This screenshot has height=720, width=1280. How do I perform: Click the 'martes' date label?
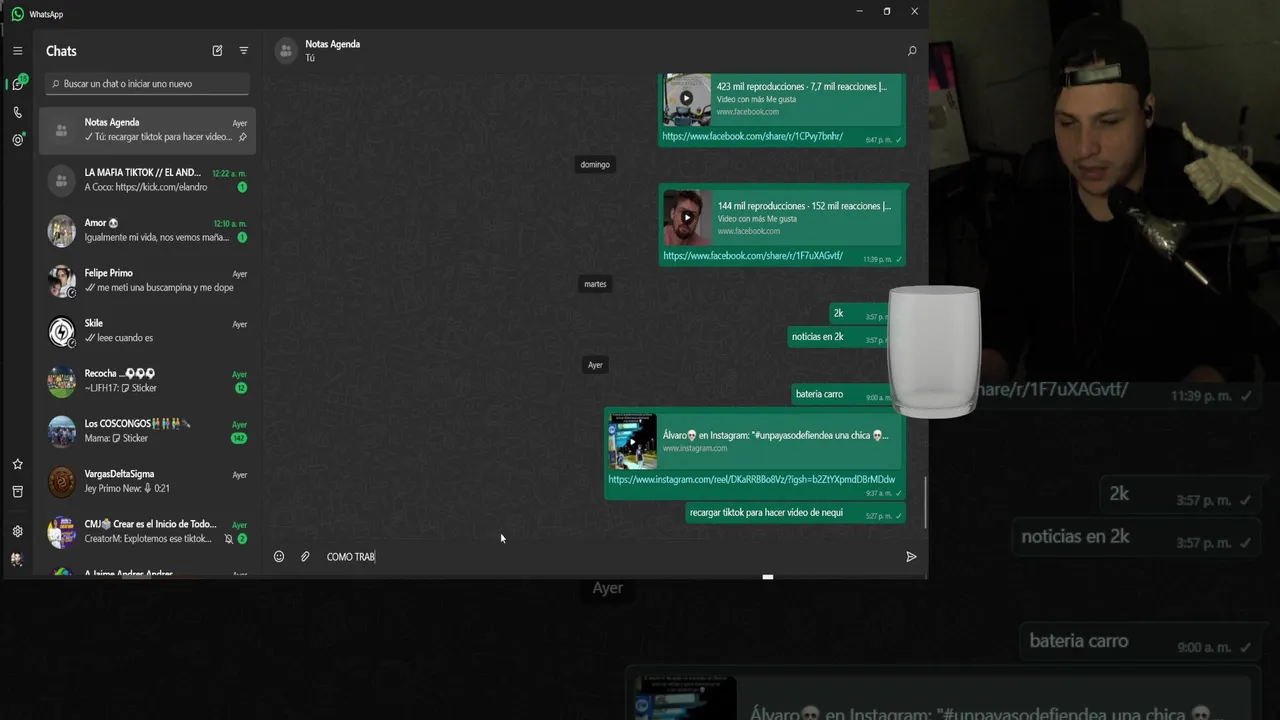[x=595, y=284]
